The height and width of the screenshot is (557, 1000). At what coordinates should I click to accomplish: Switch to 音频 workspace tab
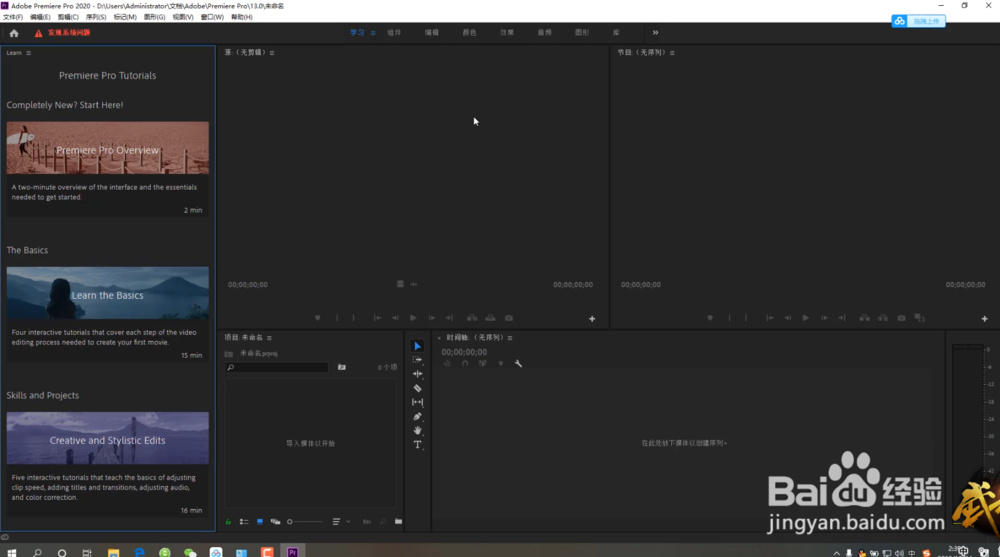[545, 33]
